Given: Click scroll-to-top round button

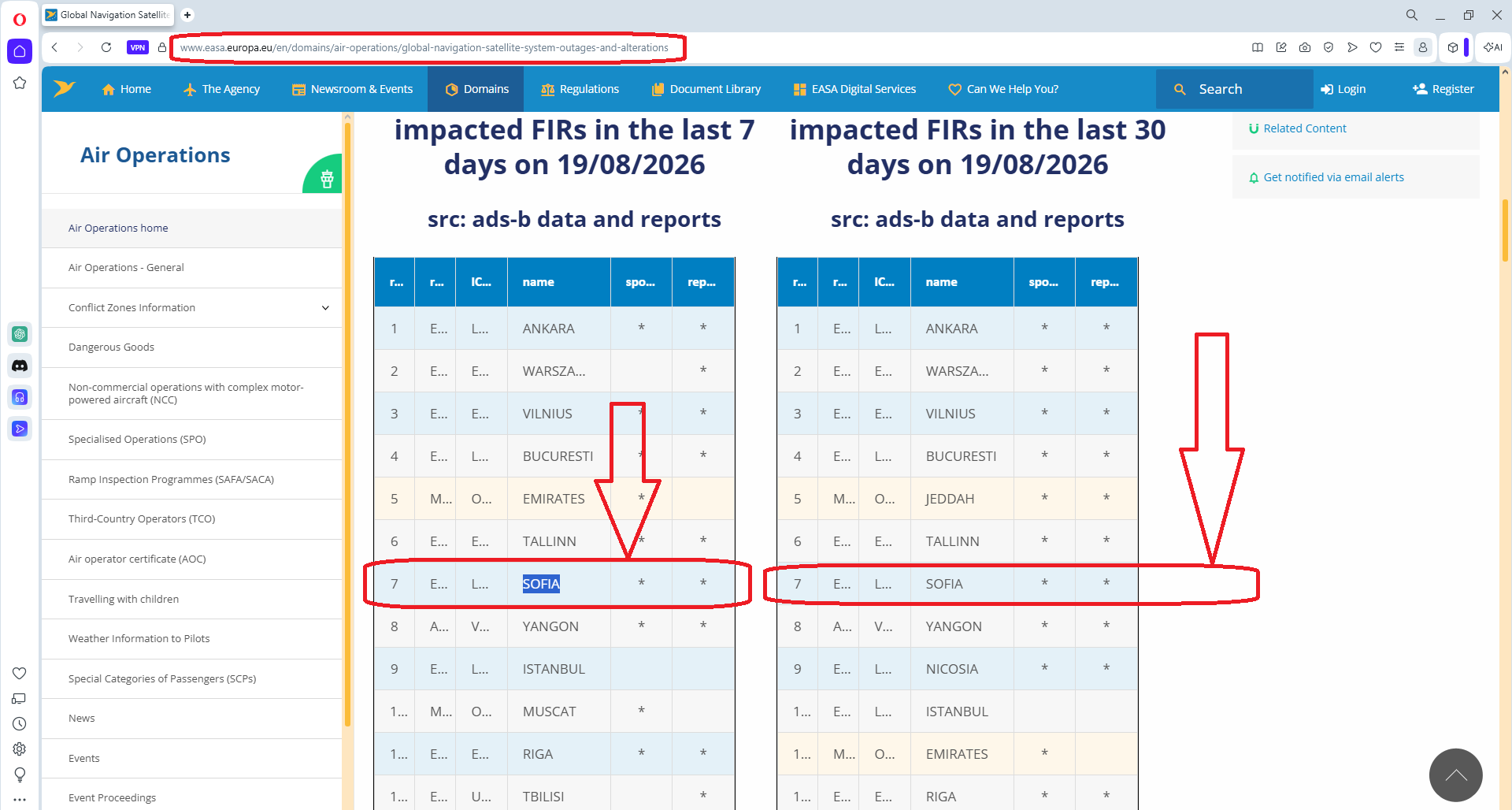Looking at the screenshot, I should 1456,775.
